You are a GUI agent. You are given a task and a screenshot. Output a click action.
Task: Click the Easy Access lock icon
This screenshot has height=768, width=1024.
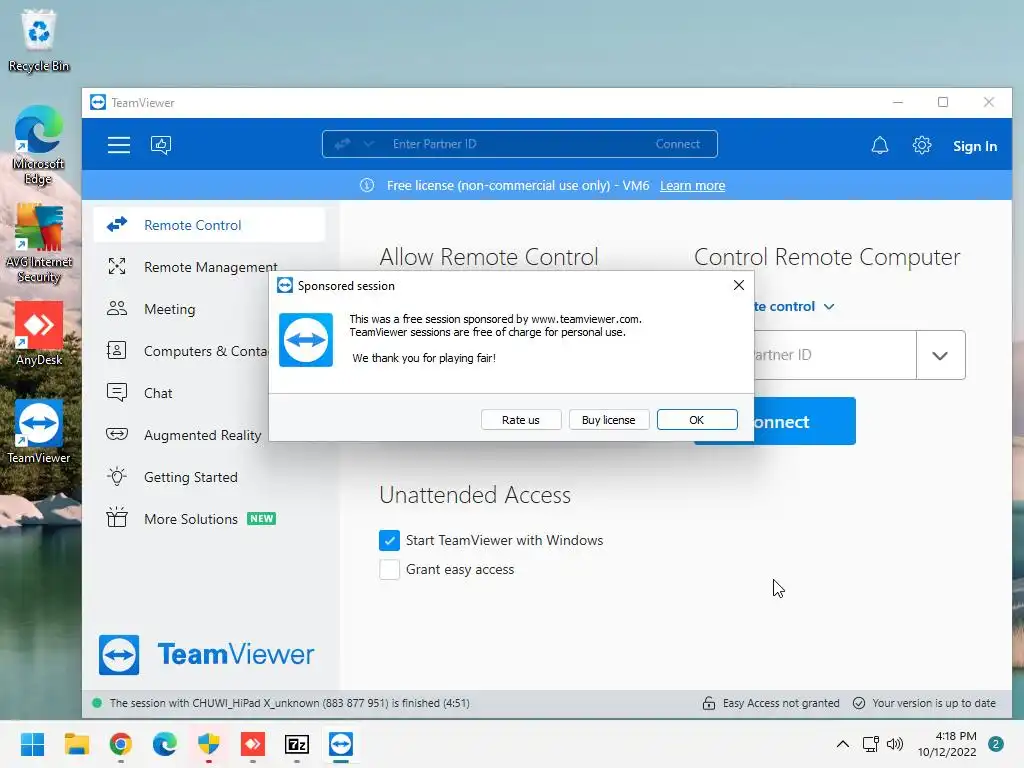[709, 703]
